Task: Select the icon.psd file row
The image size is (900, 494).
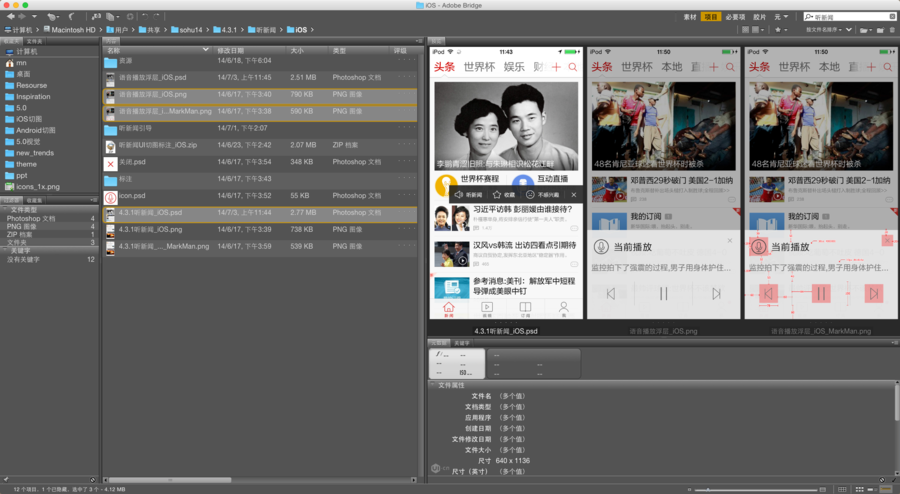Action: click(260, 196)
